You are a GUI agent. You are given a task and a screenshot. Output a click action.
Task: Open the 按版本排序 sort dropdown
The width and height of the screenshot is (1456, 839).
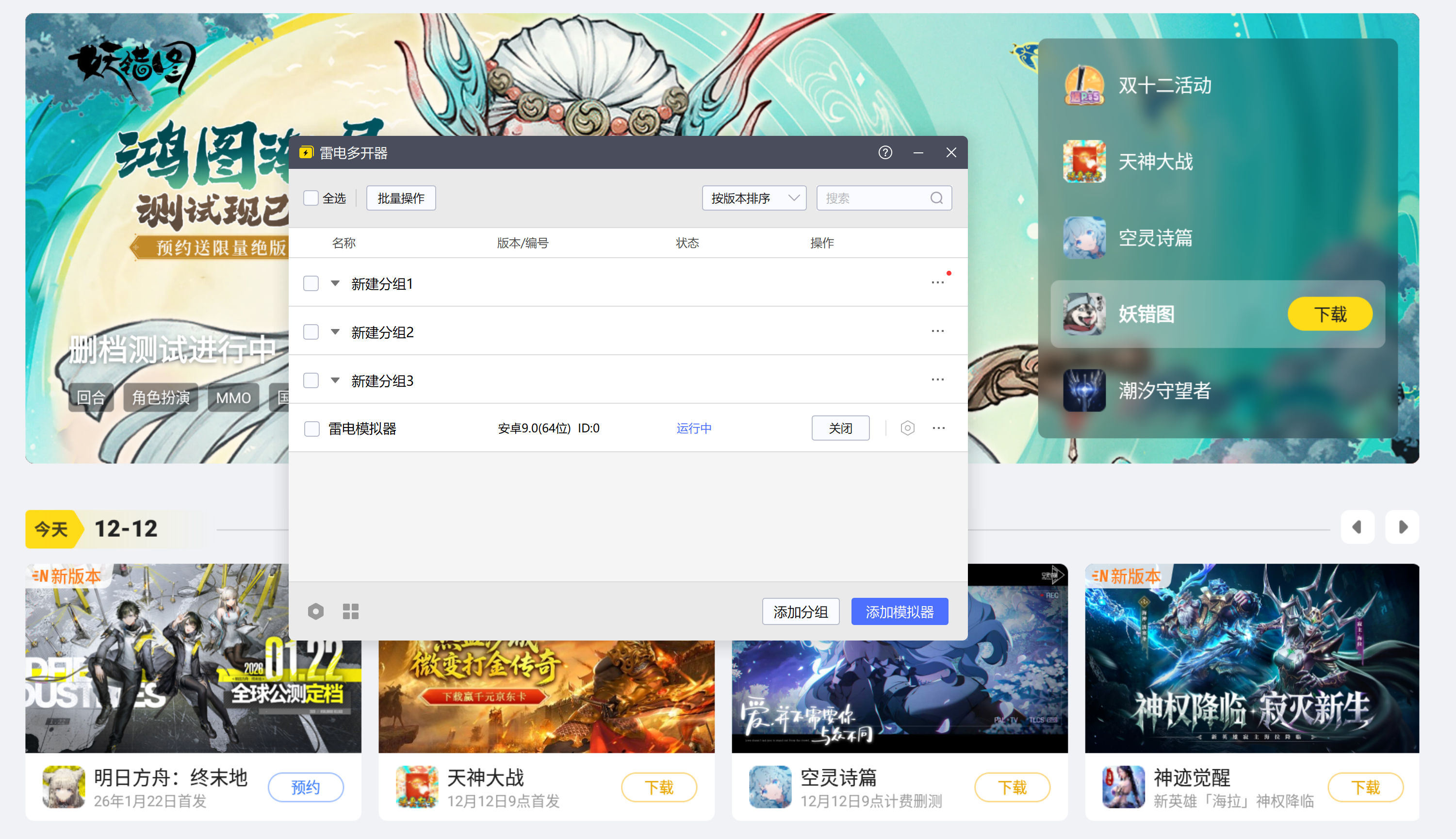point(753,198)
